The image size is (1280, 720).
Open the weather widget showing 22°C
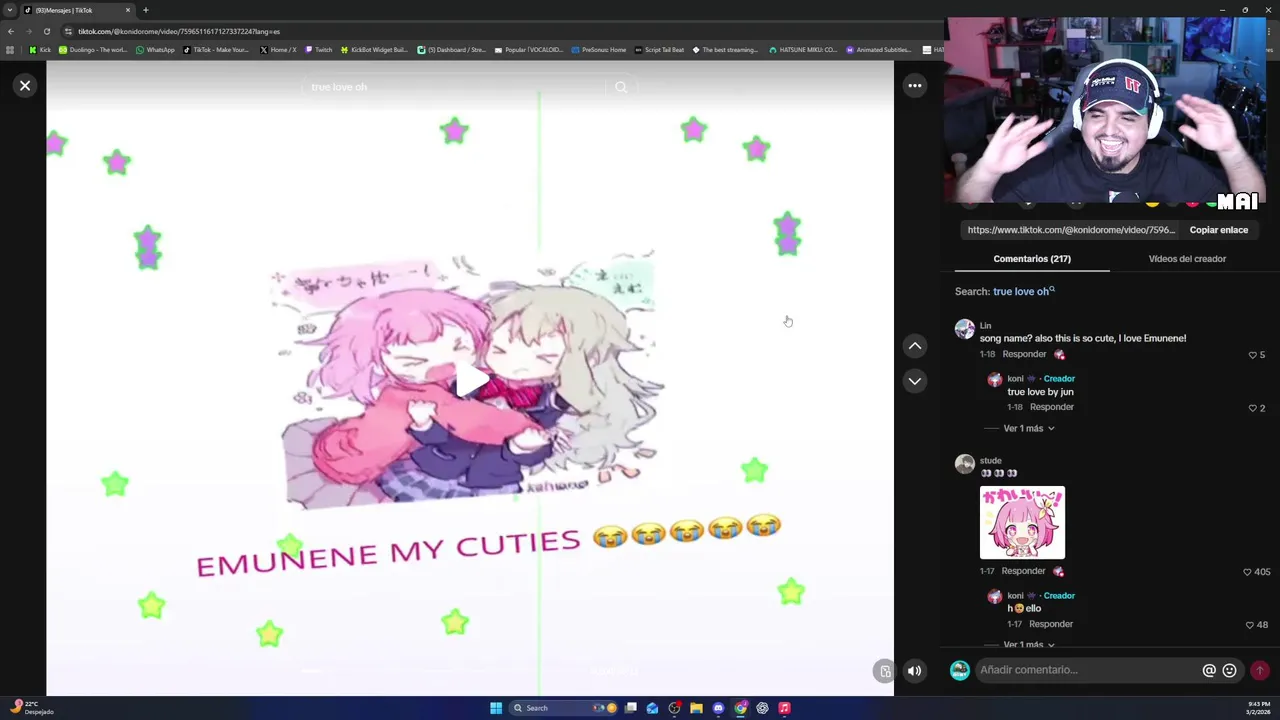[x=30, y=708]
